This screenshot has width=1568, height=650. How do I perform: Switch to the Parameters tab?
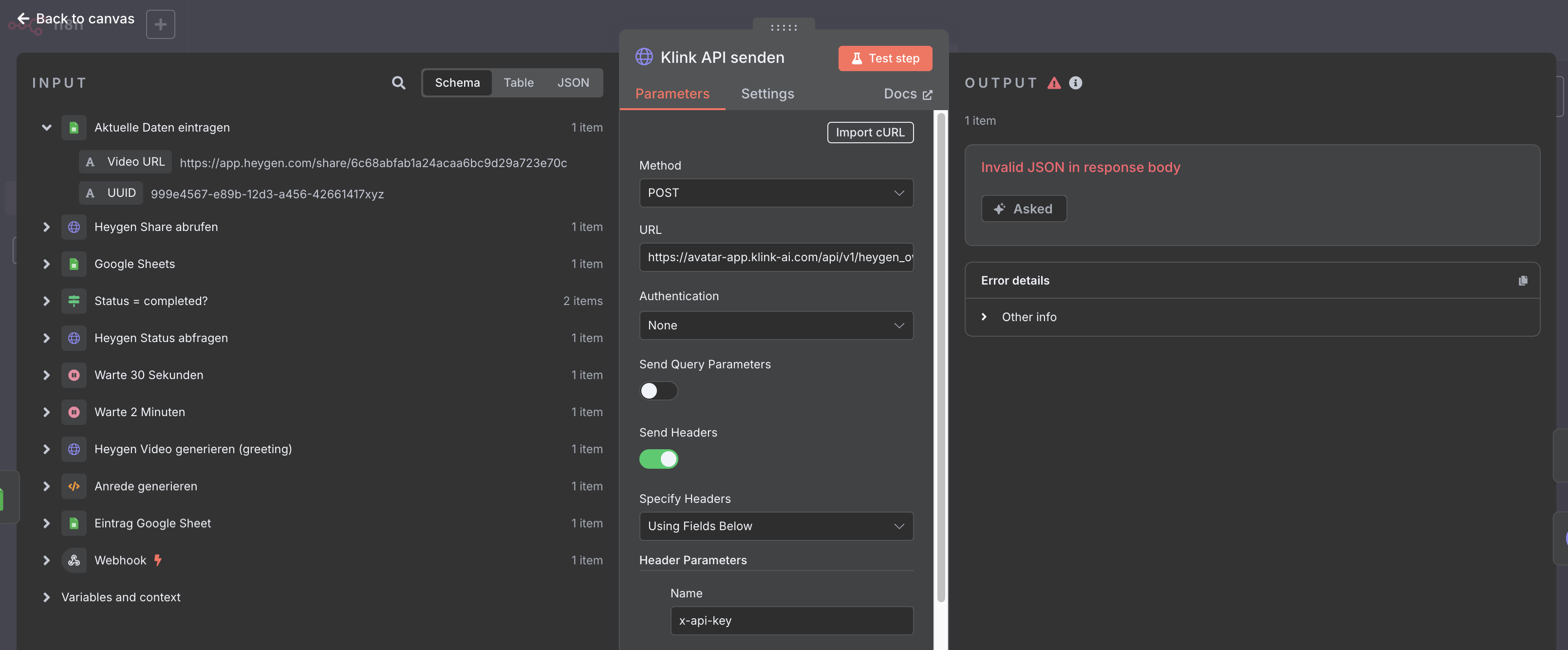[672, 94]
